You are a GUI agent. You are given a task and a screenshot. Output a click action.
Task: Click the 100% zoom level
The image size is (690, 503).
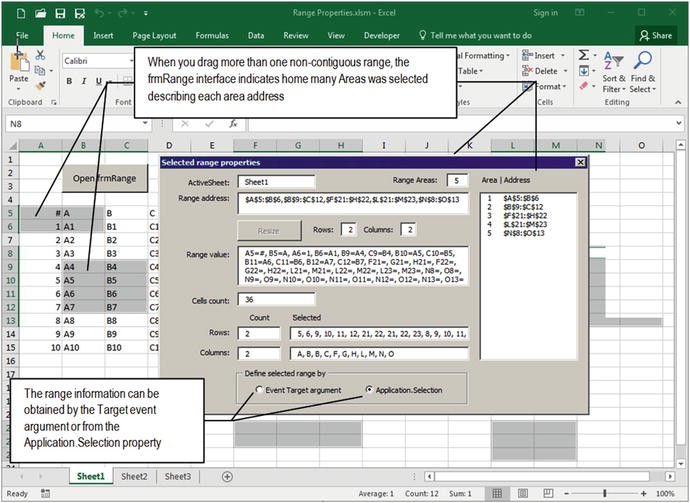665,493
